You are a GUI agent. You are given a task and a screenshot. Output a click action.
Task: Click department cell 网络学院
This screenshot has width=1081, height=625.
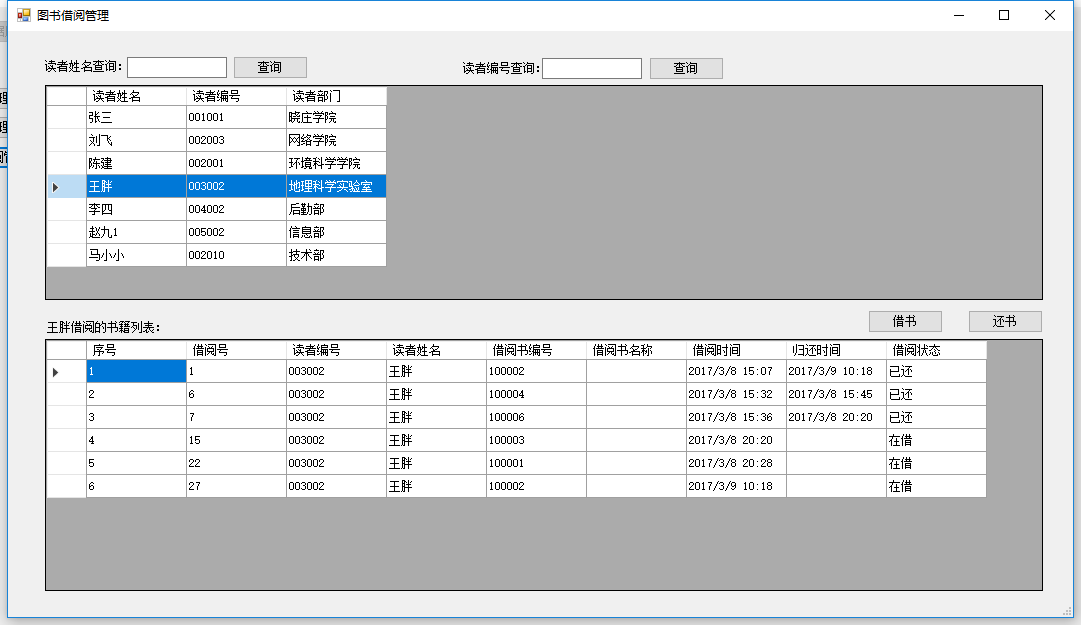pyautogui.click(x=336, y=140)
